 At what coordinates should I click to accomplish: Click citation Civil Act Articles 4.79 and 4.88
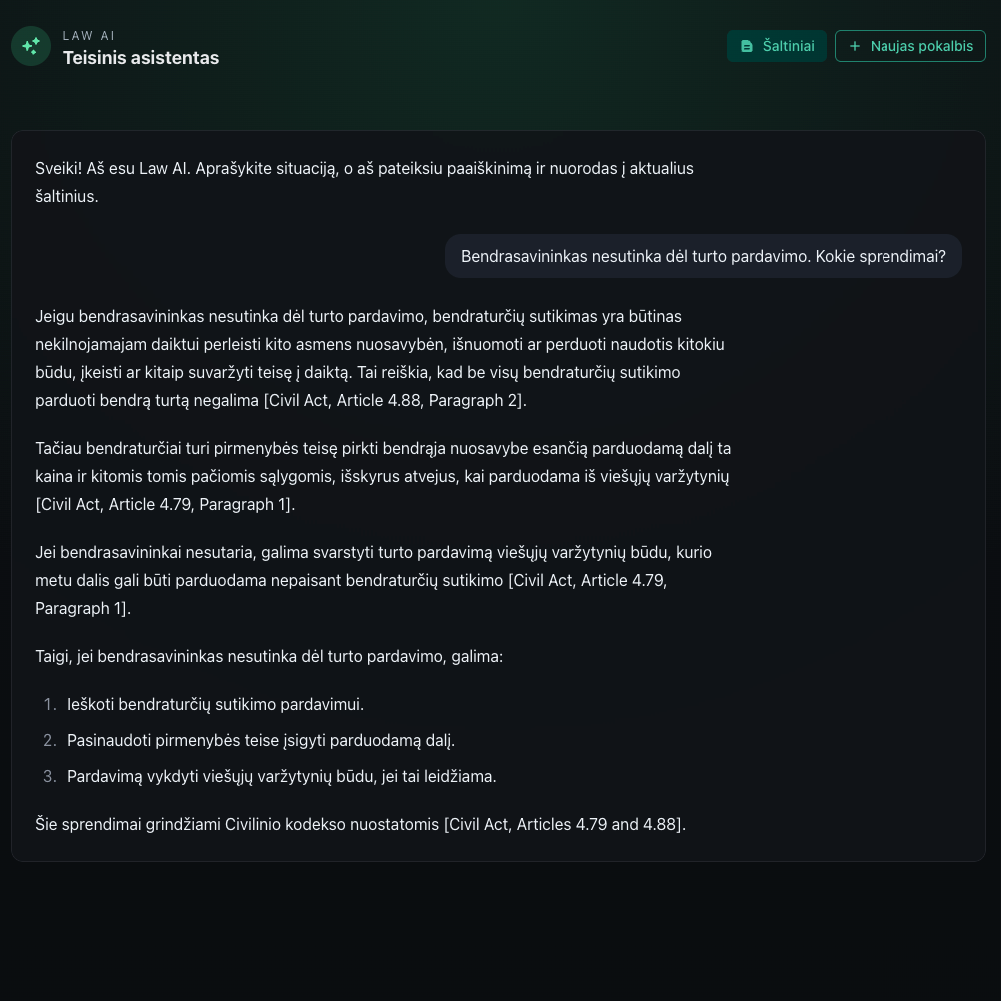(x=564, y=824)
